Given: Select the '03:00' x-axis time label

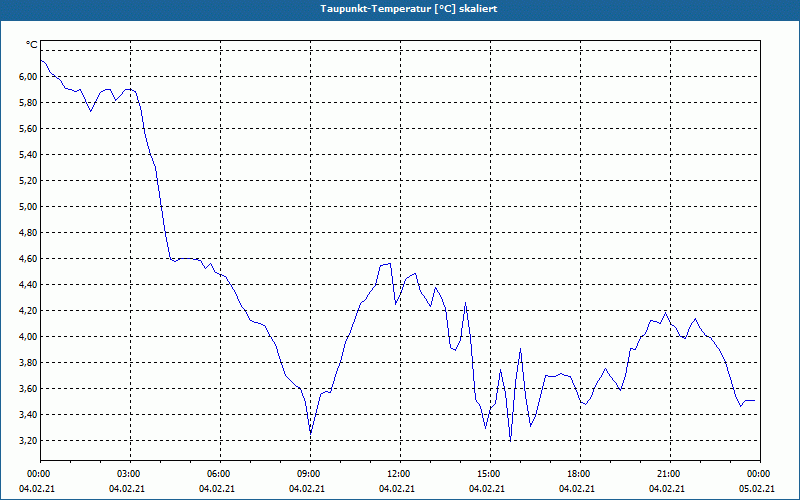Looking at the screenshot, I should coord(131,474).
